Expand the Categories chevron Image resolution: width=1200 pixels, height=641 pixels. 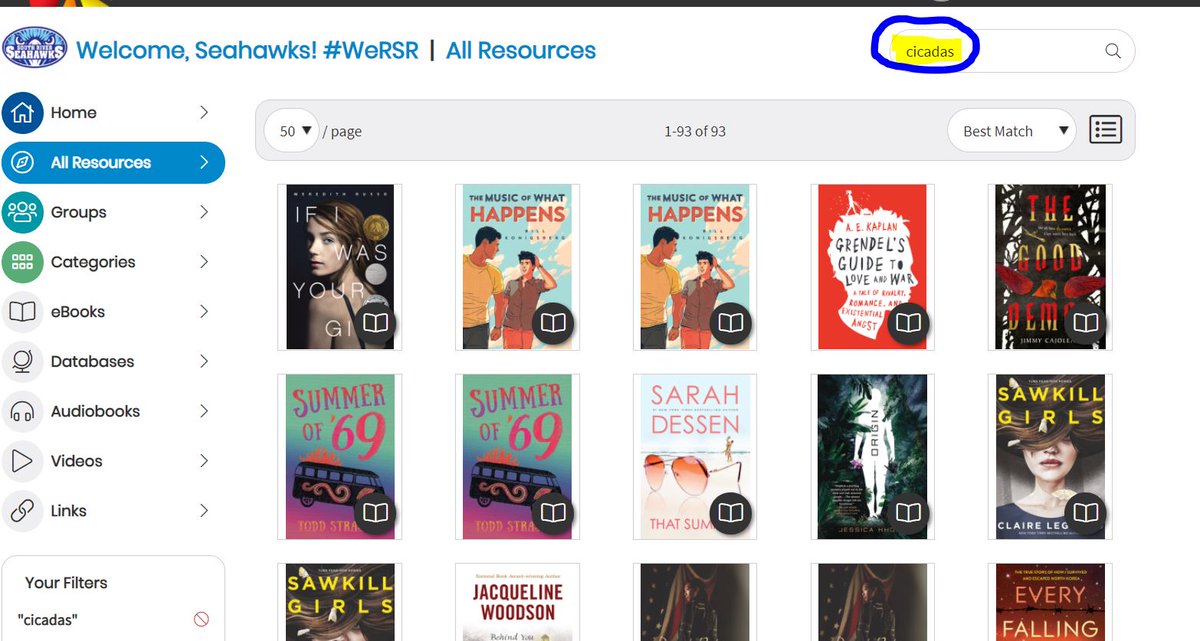click(204, 262)
